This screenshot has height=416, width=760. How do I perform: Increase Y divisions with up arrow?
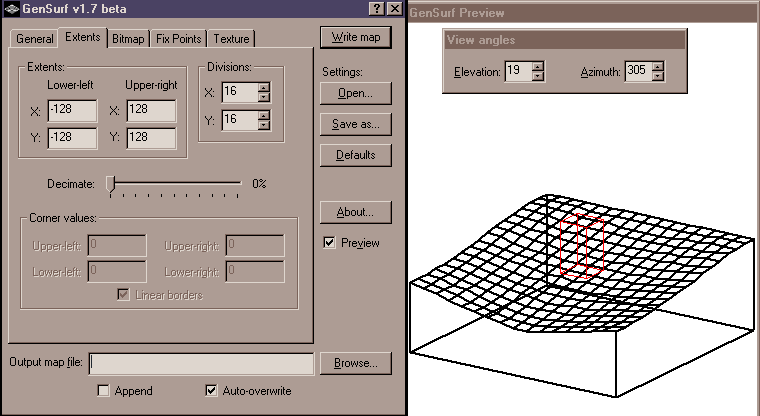pyautogui.click(x=263, y=115)
